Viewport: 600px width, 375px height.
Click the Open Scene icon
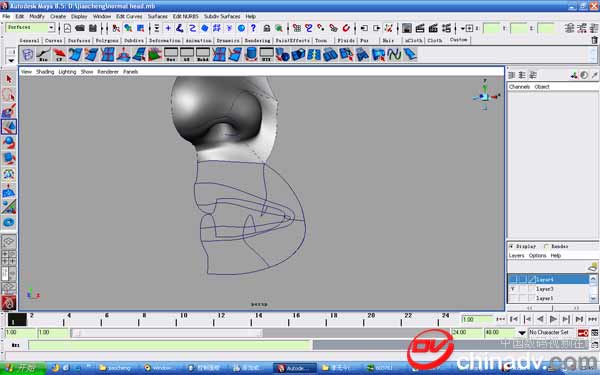point(80,28)
